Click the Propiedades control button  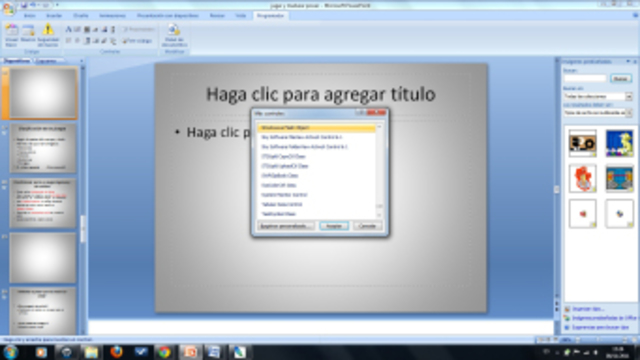[x=138, y=29]
